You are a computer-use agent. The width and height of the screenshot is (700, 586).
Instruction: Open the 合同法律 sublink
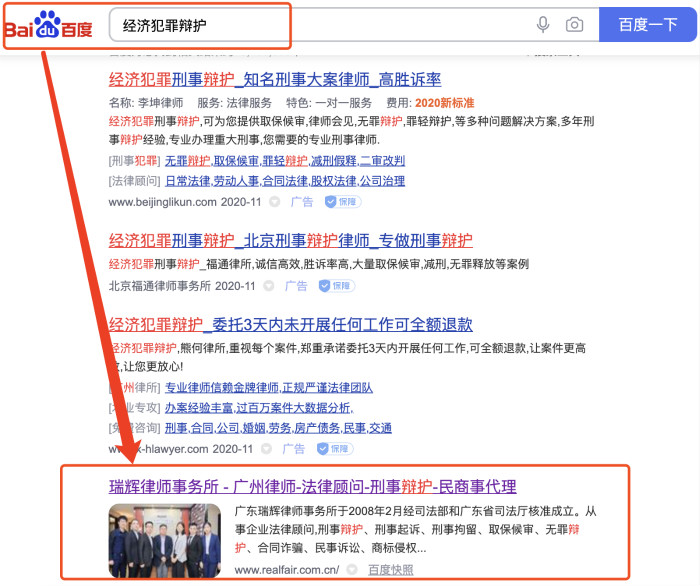[285, 181]
